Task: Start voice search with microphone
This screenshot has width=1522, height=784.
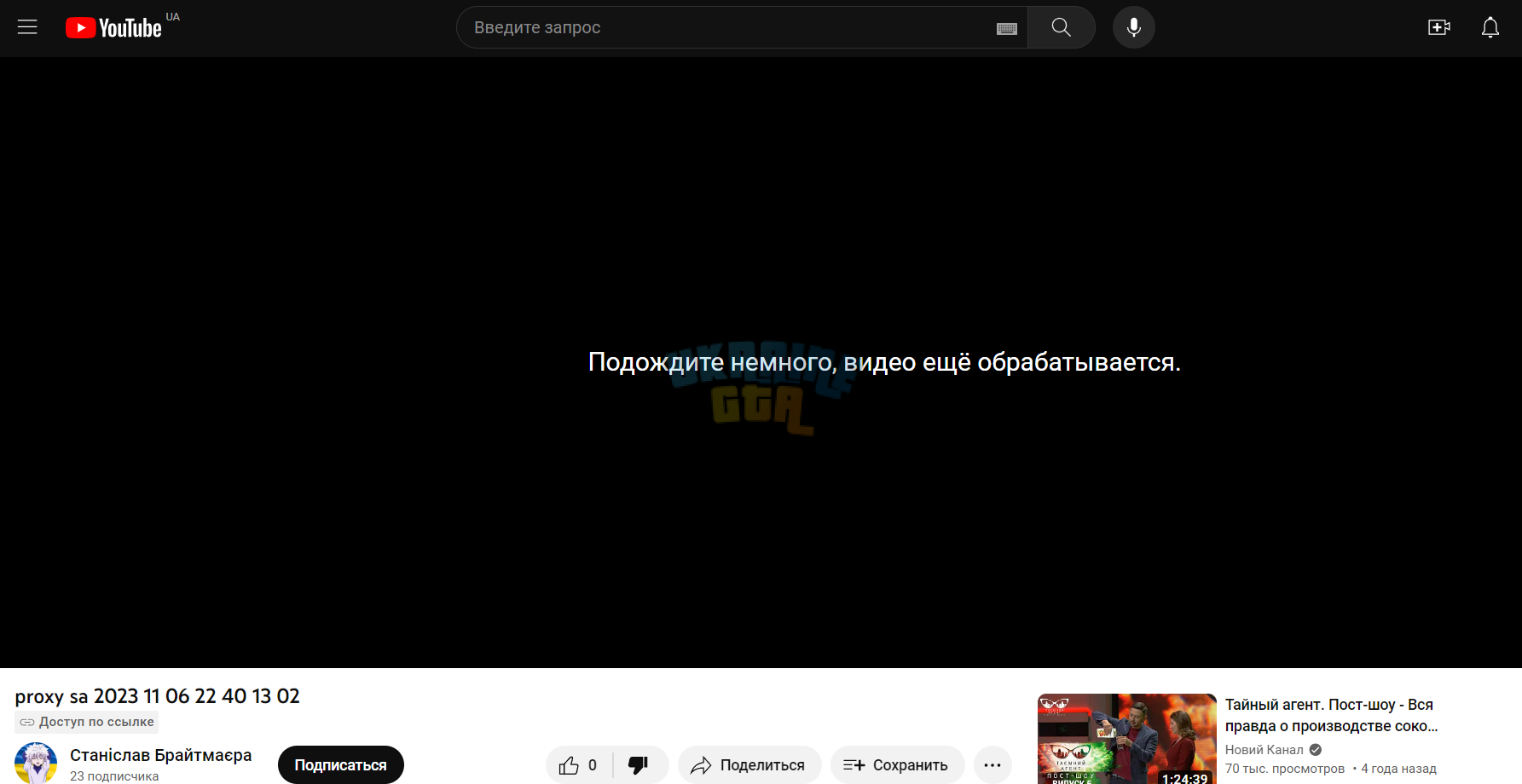Action: coord(1134,27)
